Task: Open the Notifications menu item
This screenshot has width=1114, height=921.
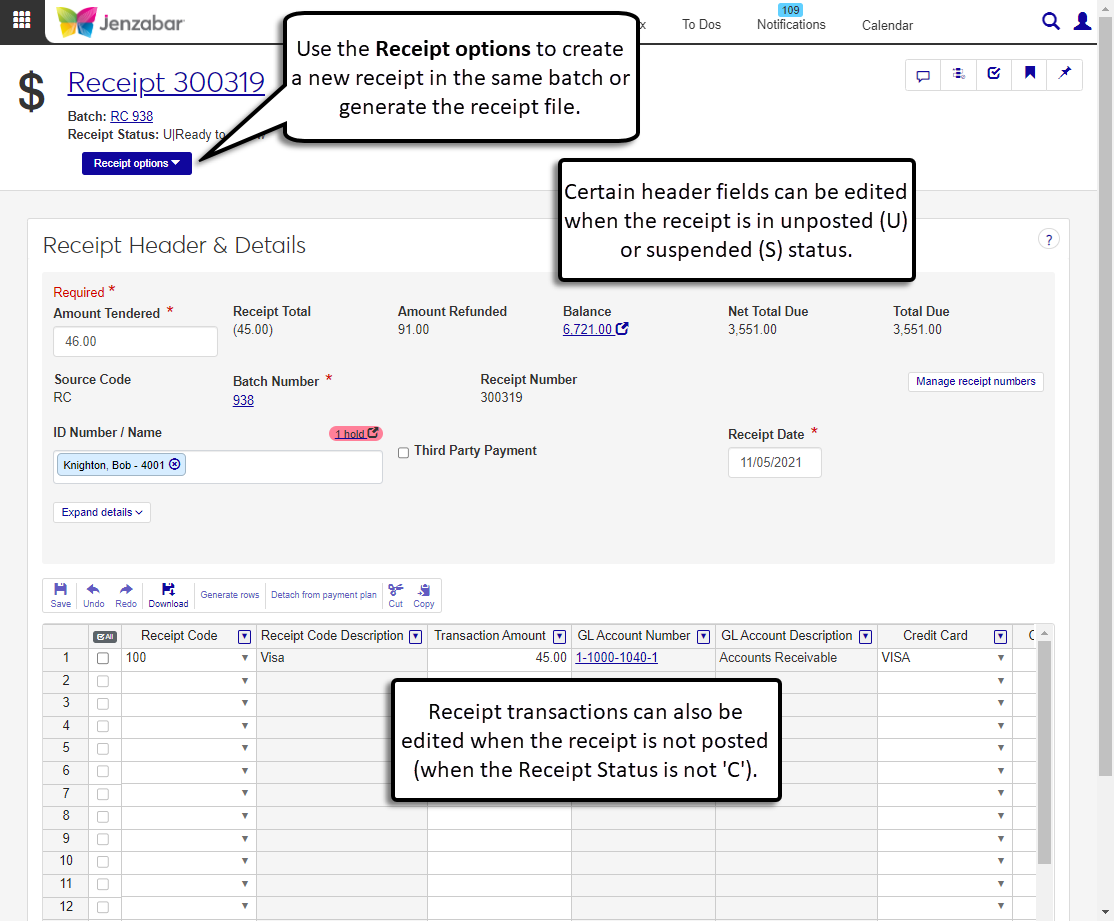Action: click(791, 24)
